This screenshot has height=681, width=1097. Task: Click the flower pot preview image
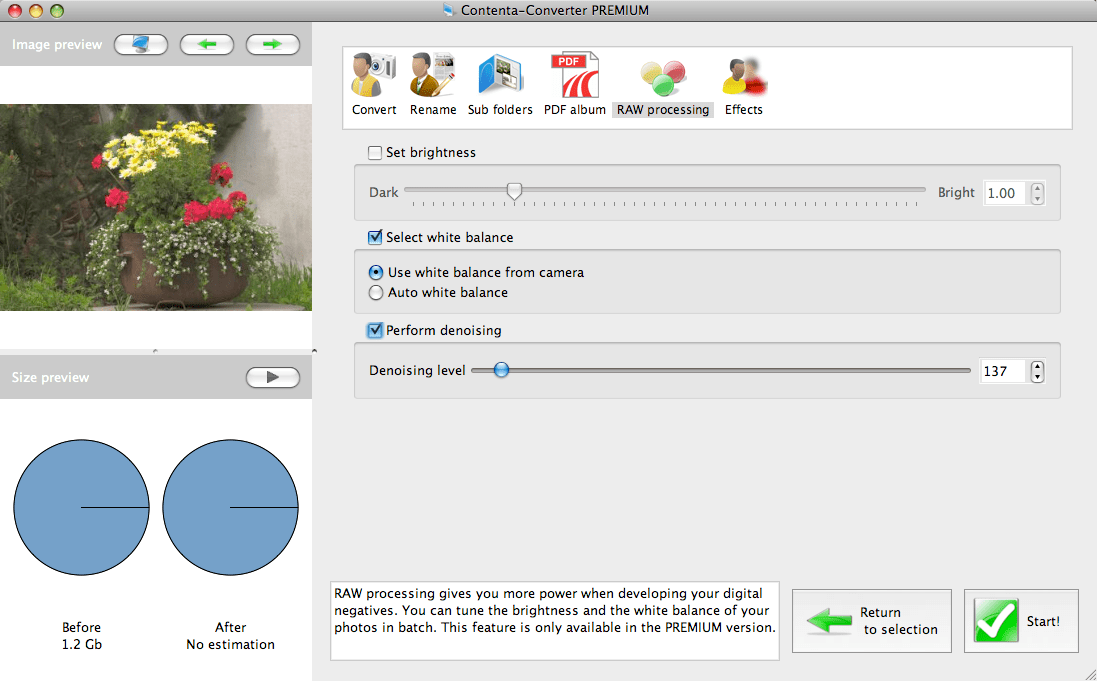156,207
